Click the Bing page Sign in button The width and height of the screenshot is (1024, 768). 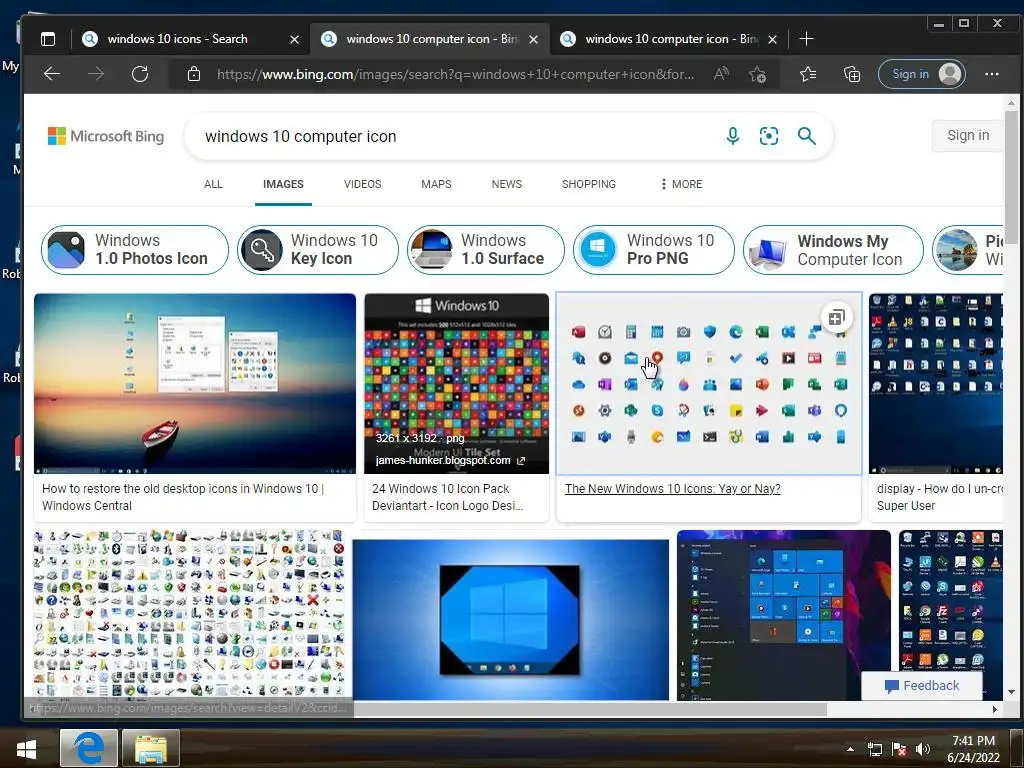pos(968,135)
